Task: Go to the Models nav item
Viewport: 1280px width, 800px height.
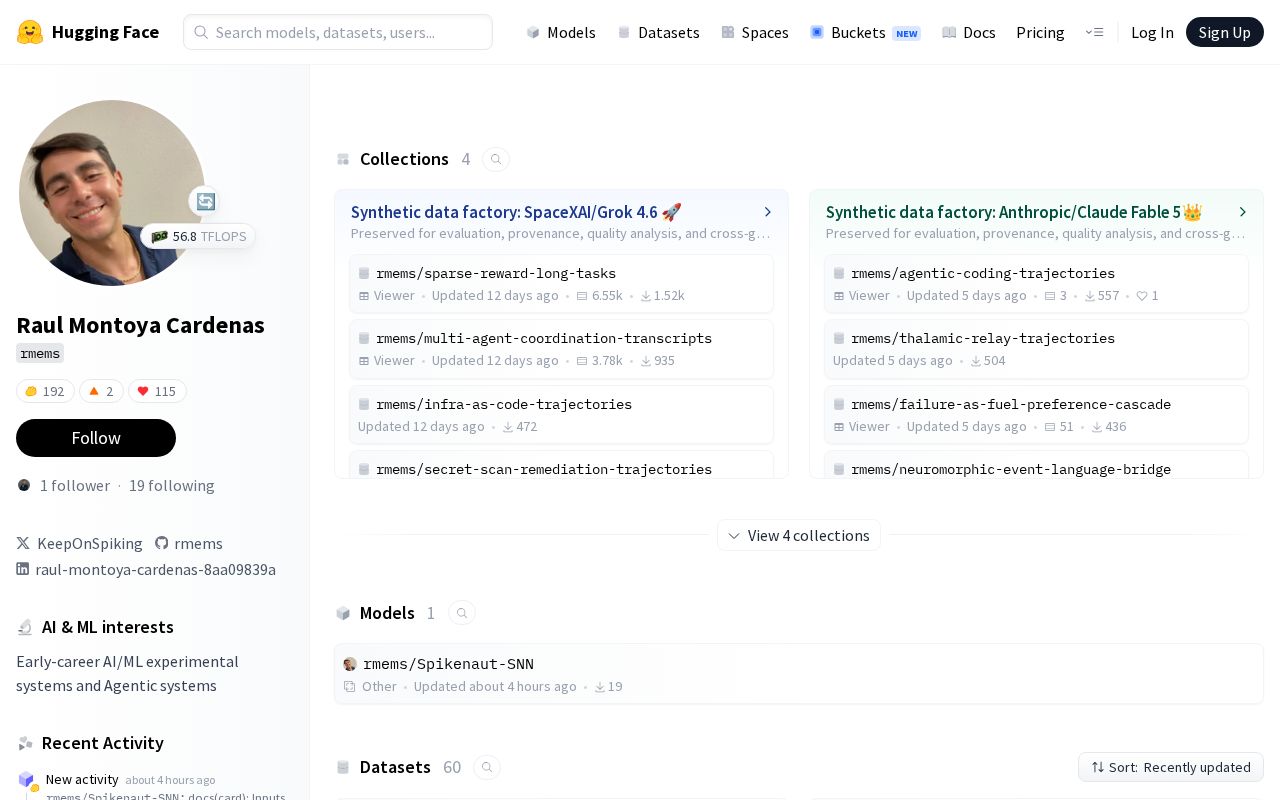Action: [561, 32]
